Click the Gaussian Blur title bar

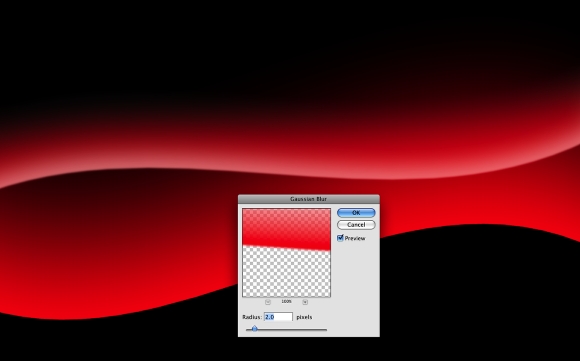(308, 199)
